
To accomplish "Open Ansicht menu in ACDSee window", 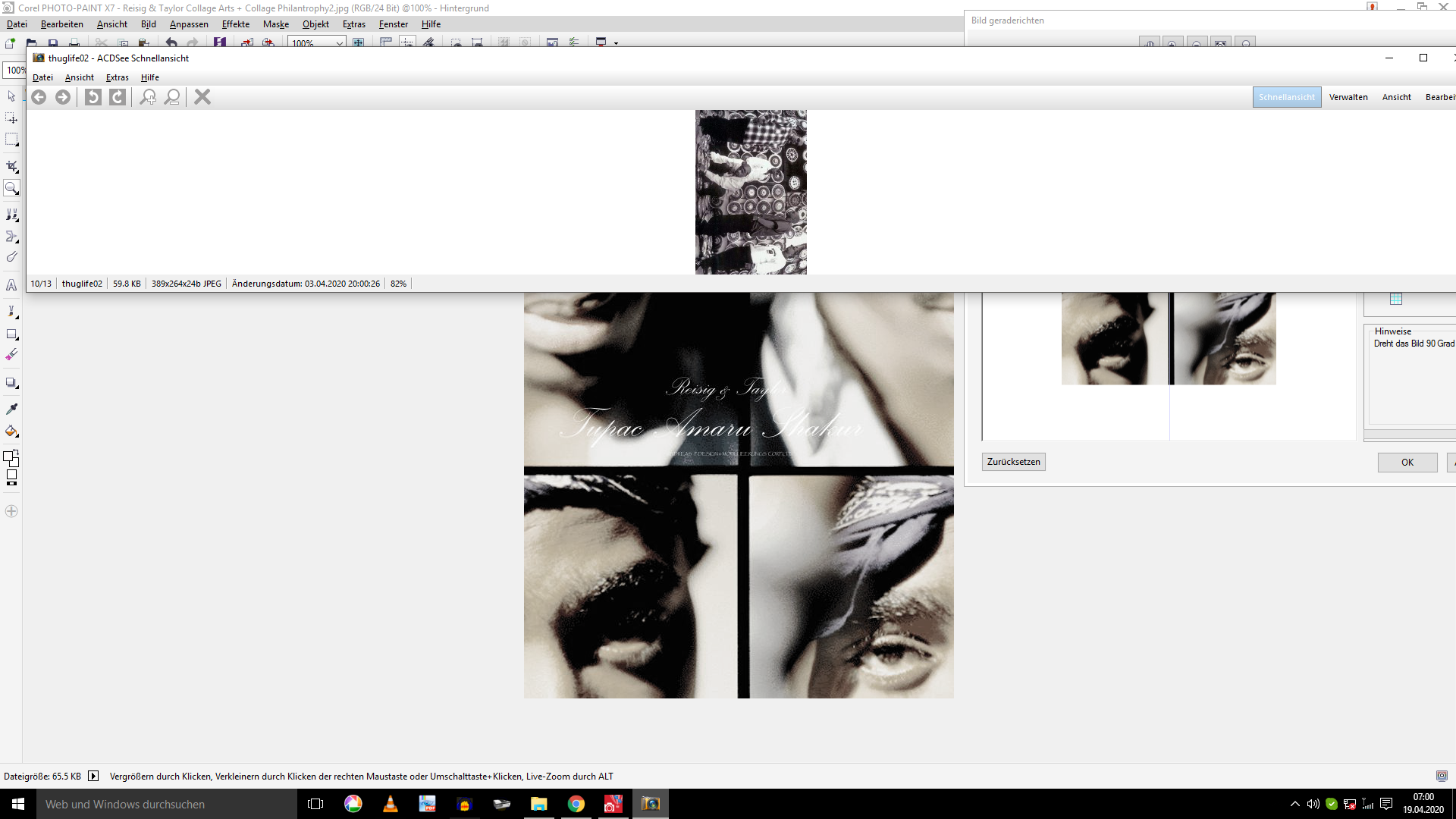I will tap(80, 77).
